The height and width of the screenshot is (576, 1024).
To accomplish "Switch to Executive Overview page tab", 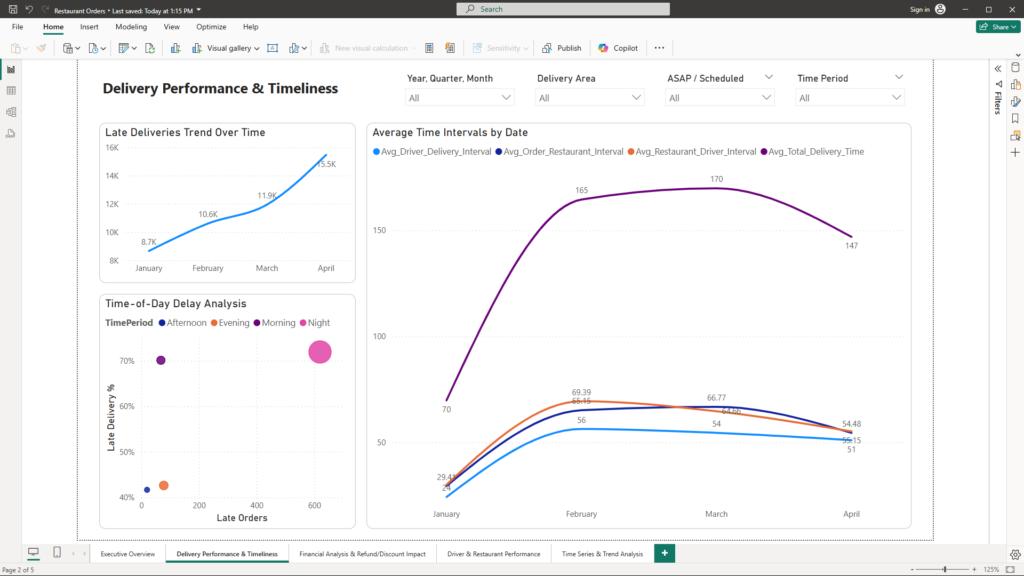I will coord(127,553).
